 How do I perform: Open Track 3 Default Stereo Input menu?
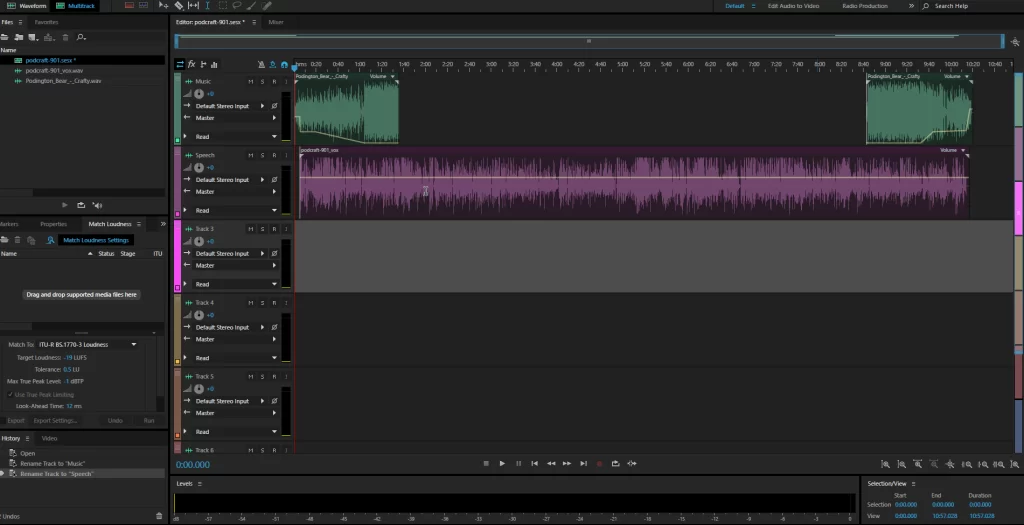pos(230,253)
